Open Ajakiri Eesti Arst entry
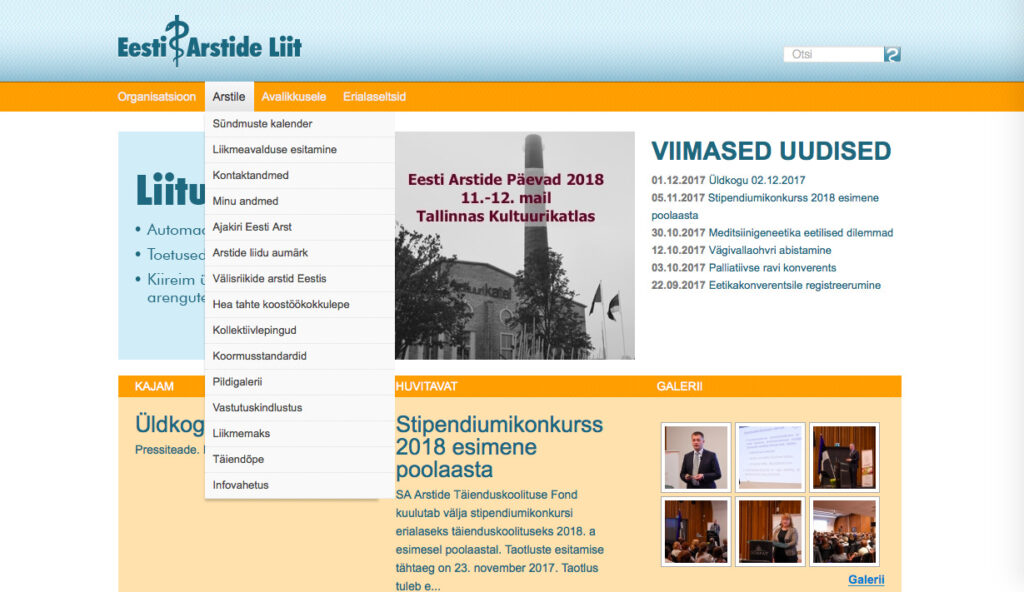 click(x=300, y=227)
